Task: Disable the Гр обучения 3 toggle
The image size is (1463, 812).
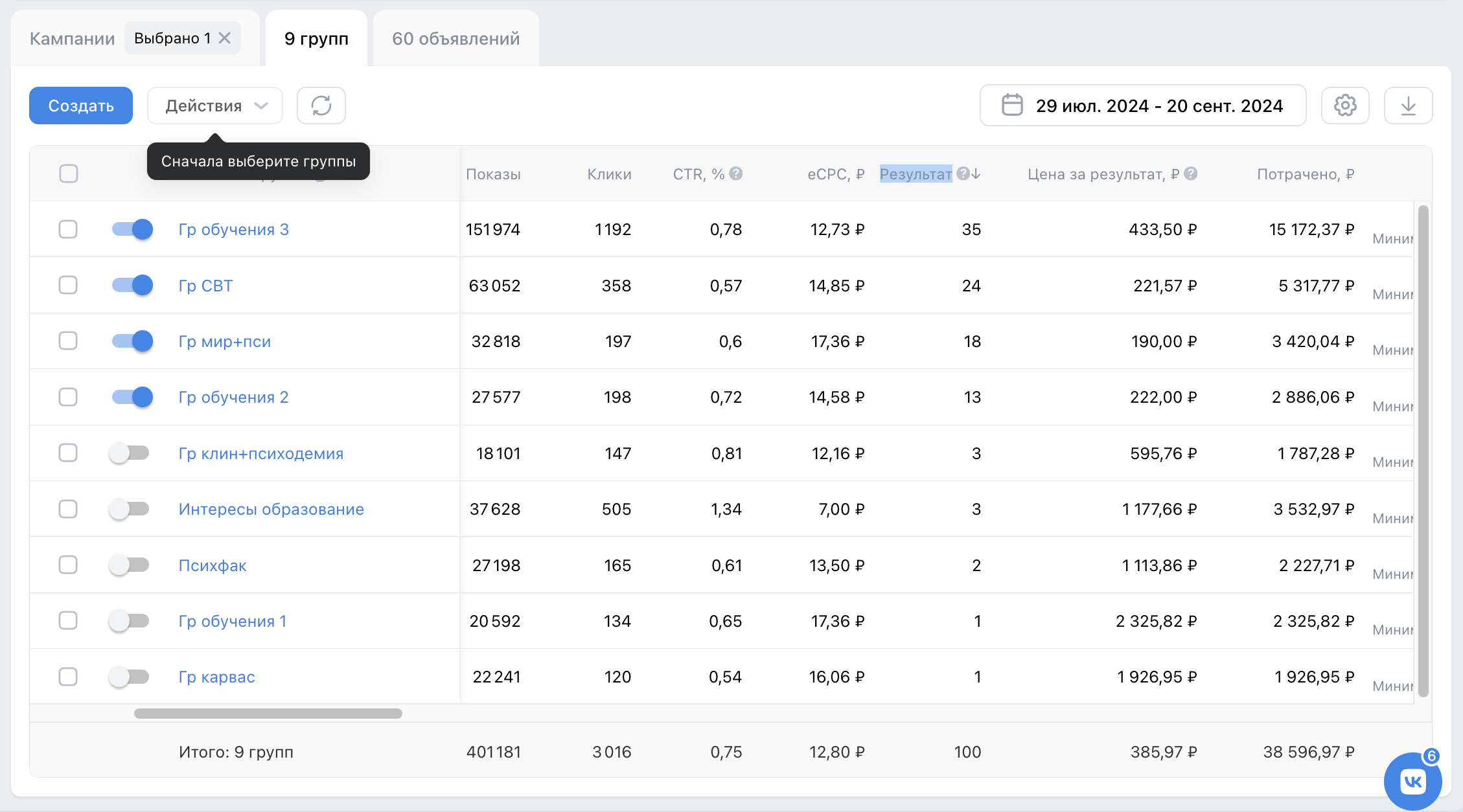Action: [133, 229]
